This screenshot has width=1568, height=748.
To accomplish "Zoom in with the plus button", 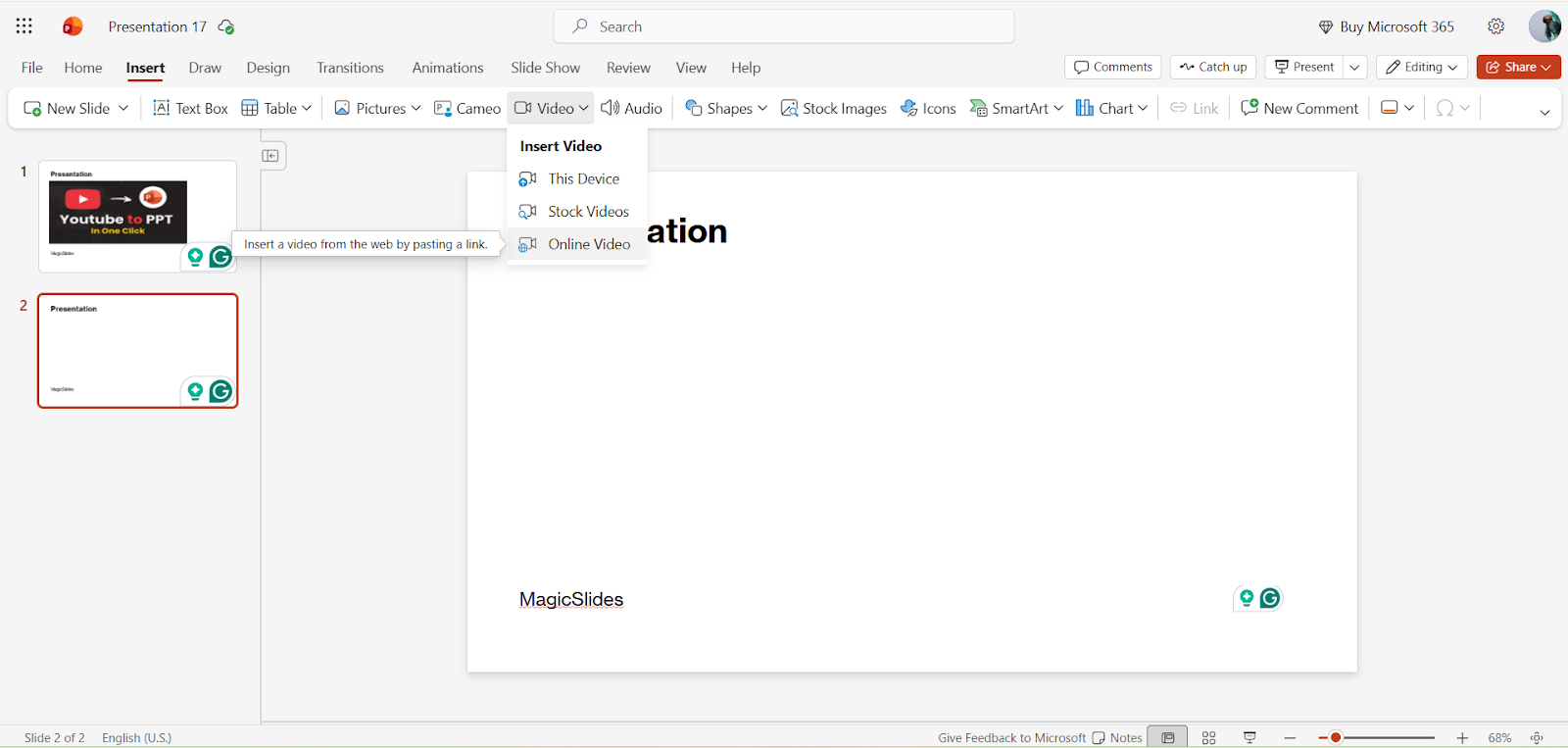I will (x=1462, y=737).
